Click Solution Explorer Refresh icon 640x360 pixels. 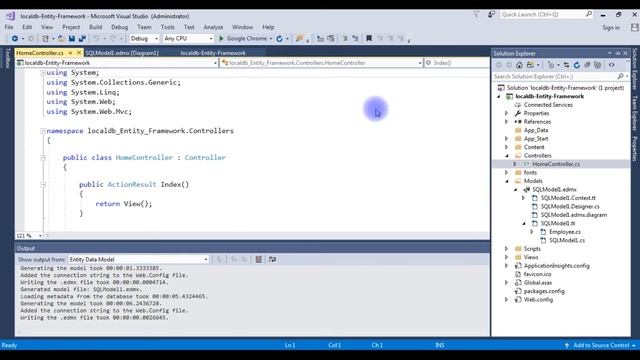[577, 65]
